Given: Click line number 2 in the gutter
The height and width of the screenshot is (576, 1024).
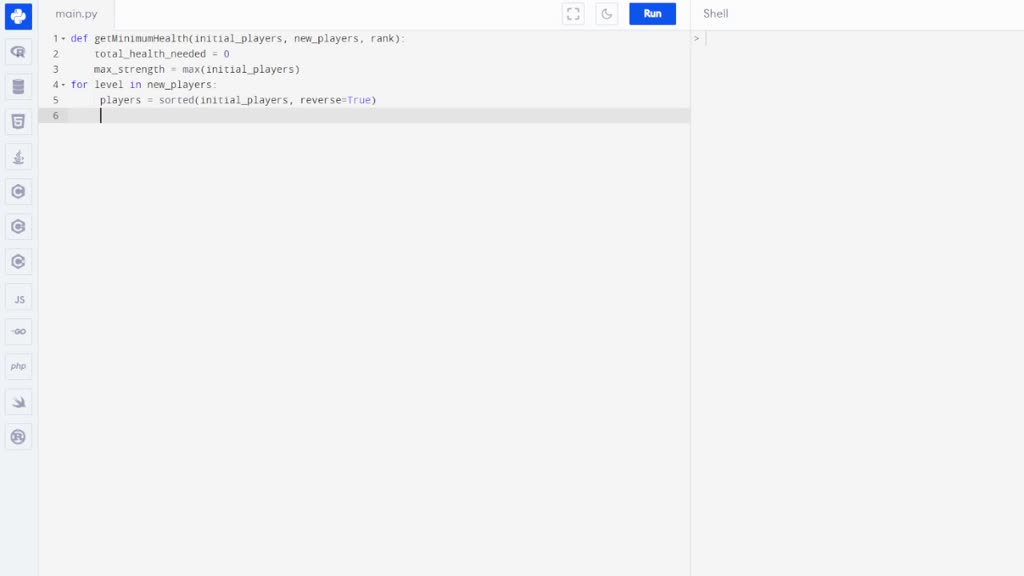Looking at the screenshot, I should click(x=56, y=54).
